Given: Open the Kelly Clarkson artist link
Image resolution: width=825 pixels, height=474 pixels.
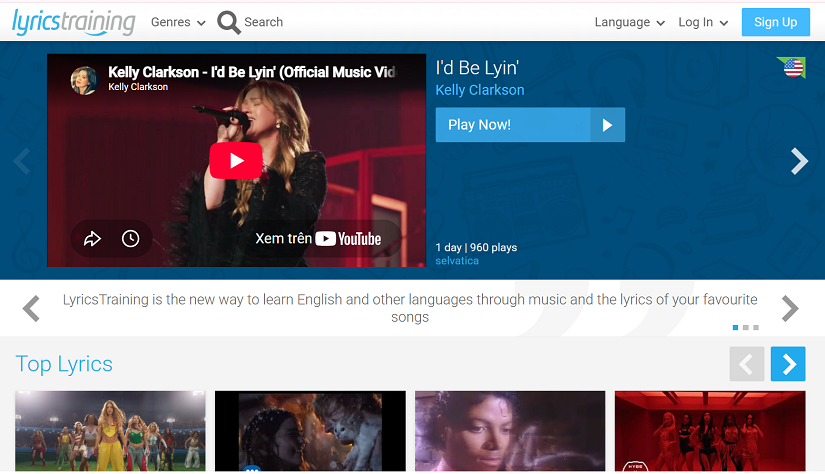Looking at the screenshot, I should click(480, 90).
